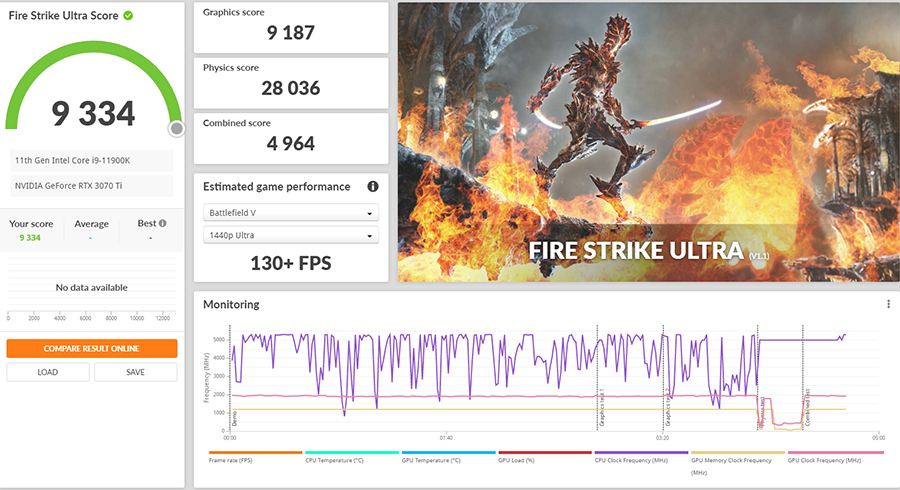Click the score gauge end knob

tap(177, 129)
